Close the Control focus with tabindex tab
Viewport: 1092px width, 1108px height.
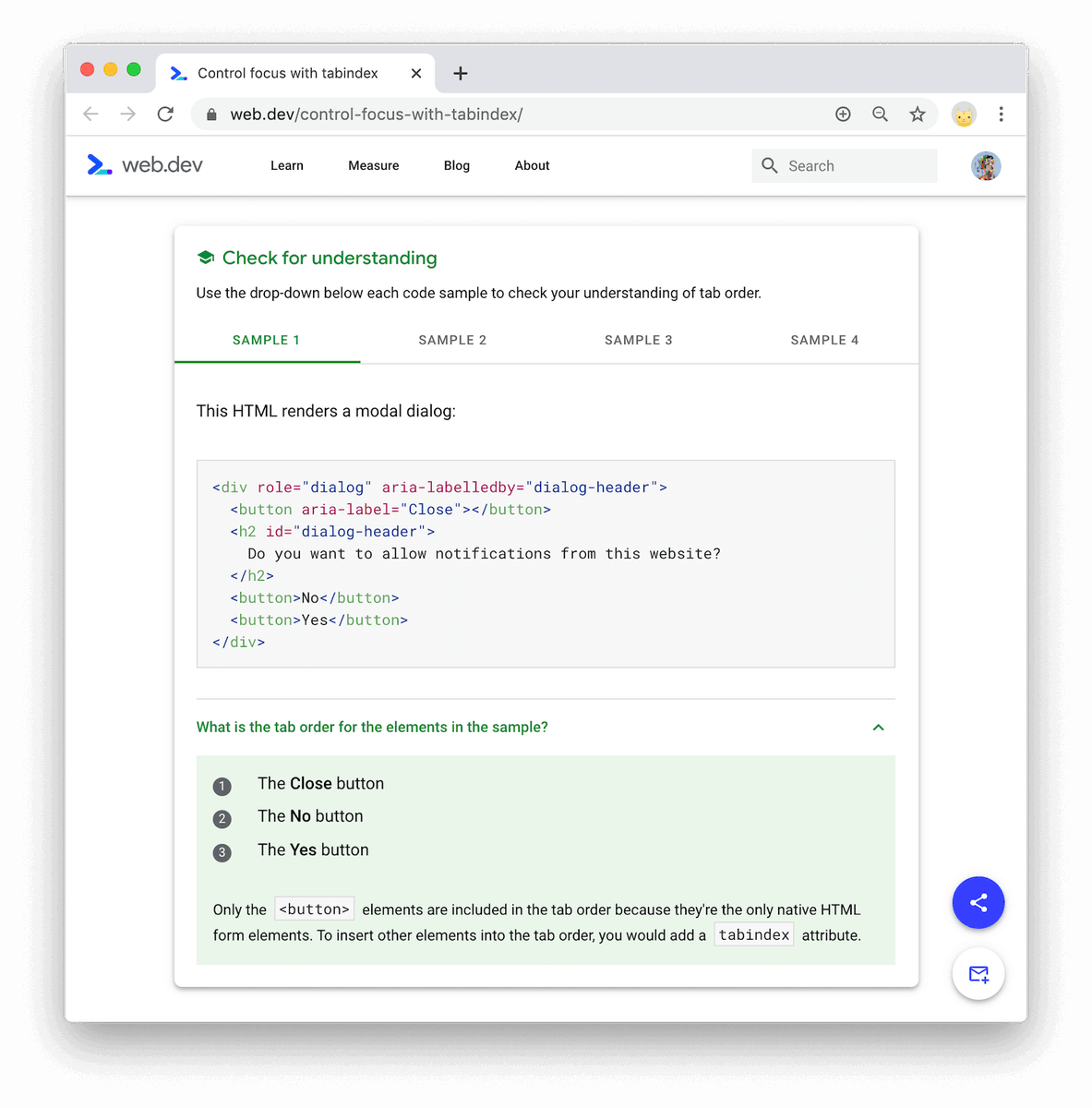(416, 73)
